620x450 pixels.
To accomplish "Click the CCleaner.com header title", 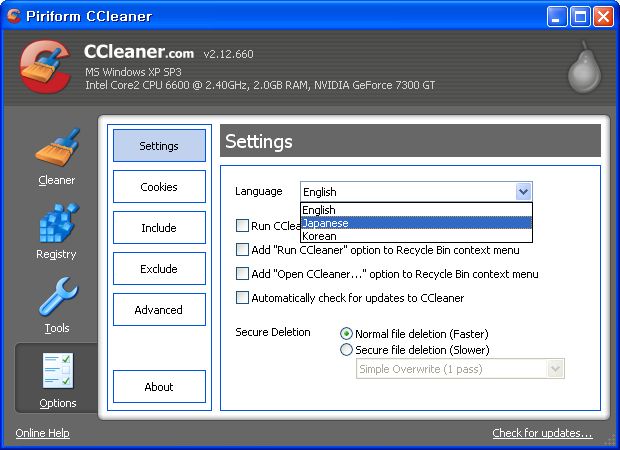I will click(x=139, y=51).
